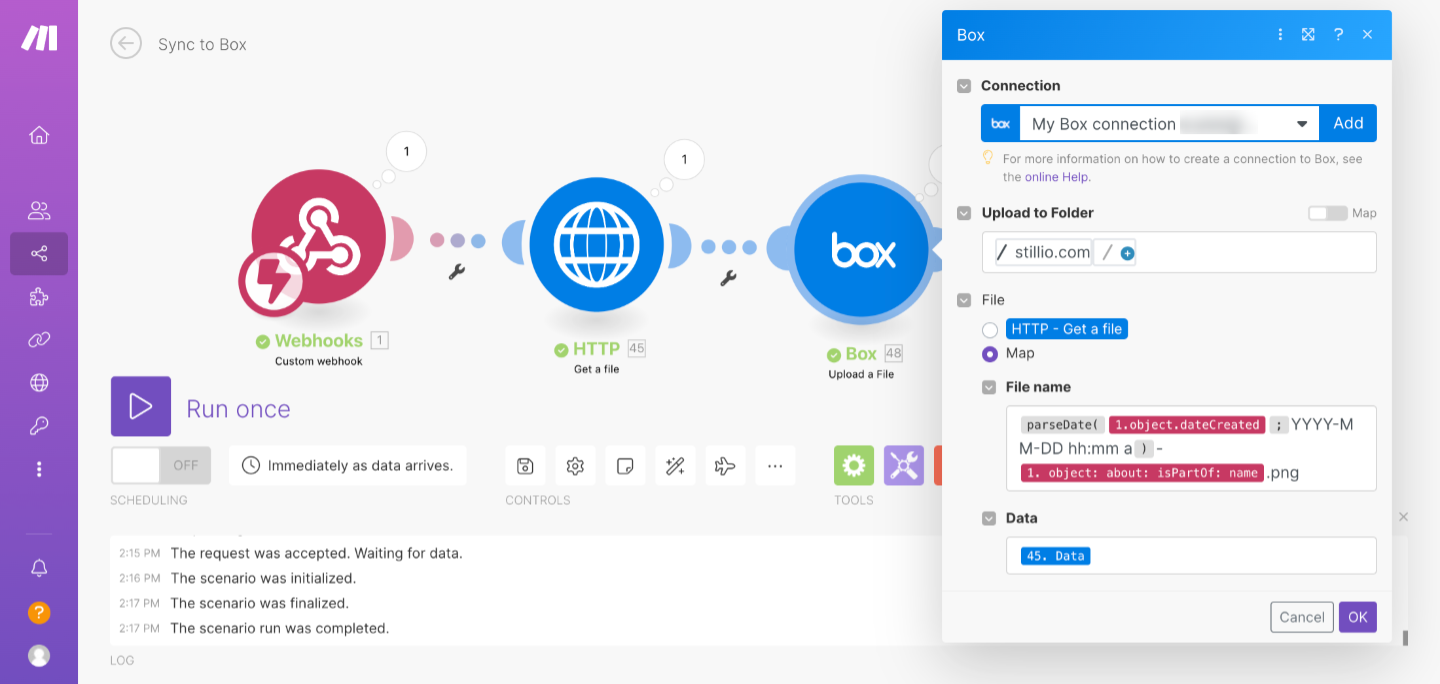The image size is (1440, 684).
Task: Open Webhooks output bubble showing 1
Action: (x=406, y=152)
